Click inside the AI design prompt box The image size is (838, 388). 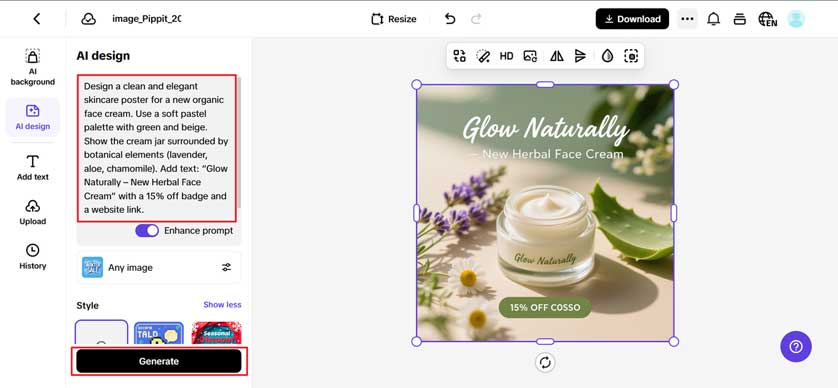157,148
